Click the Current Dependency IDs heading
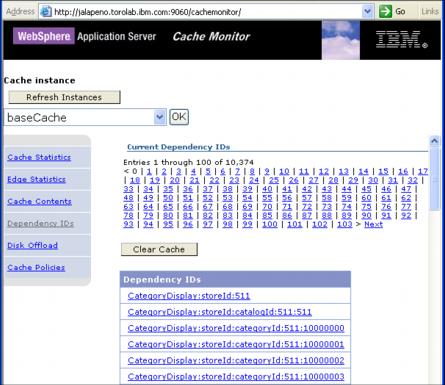 [179, 147]
